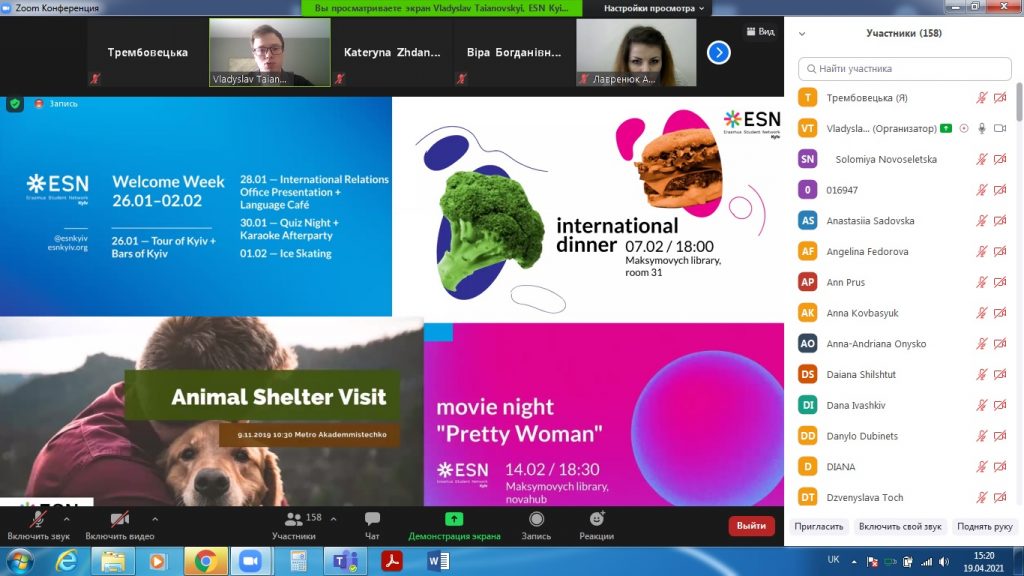The image size is (1024, 576).
Task: Select Віра Богданівн... video tile
Action: tap(514, 52)
